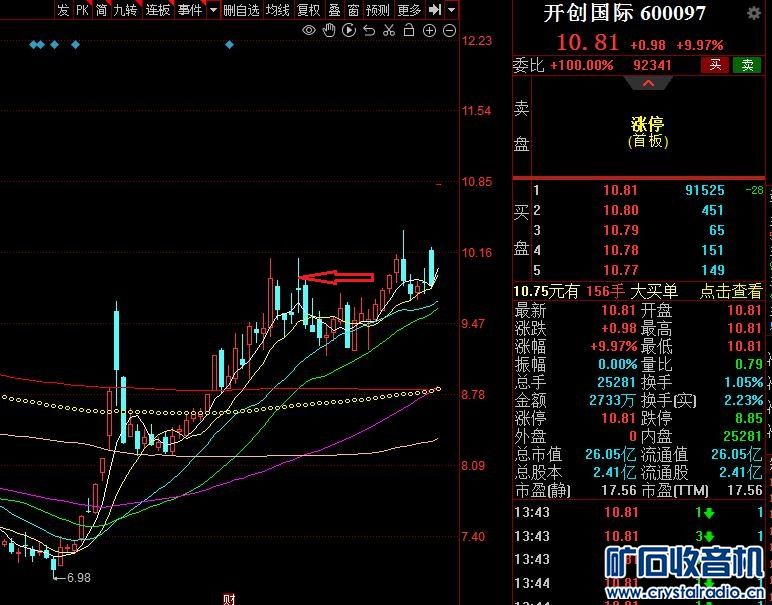Open the 复权 adjustment option

(309, 9)
